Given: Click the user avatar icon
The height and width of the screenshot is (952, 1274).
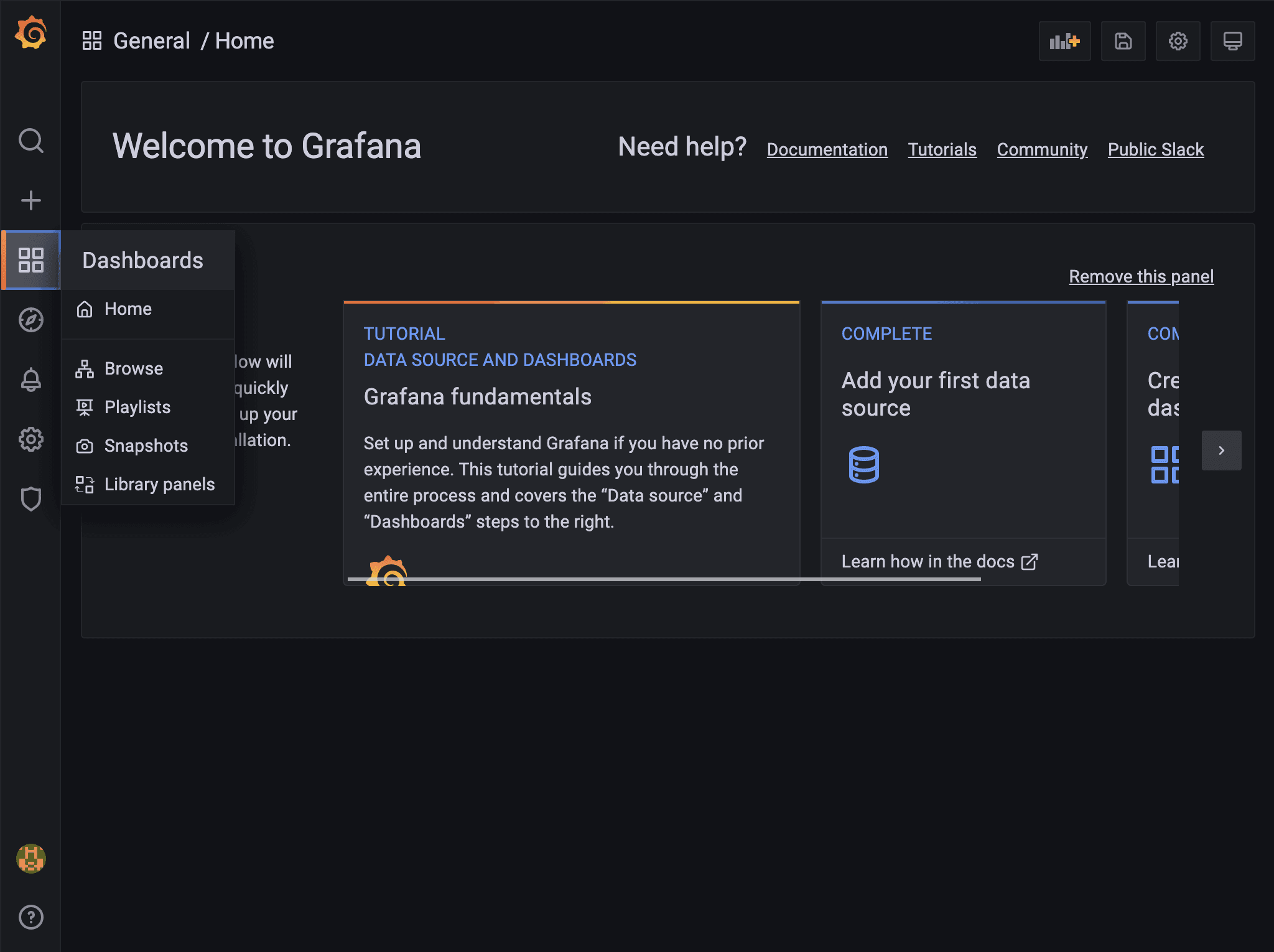Looking at the screenshot, I should pyautogui.click(x=30, y=859).
